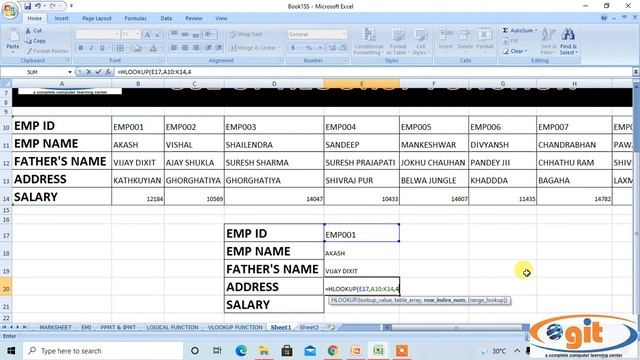The height and width of the screenshot is (360, 640).
Task: Cut the selection with Cut
Action: point(33,31)
